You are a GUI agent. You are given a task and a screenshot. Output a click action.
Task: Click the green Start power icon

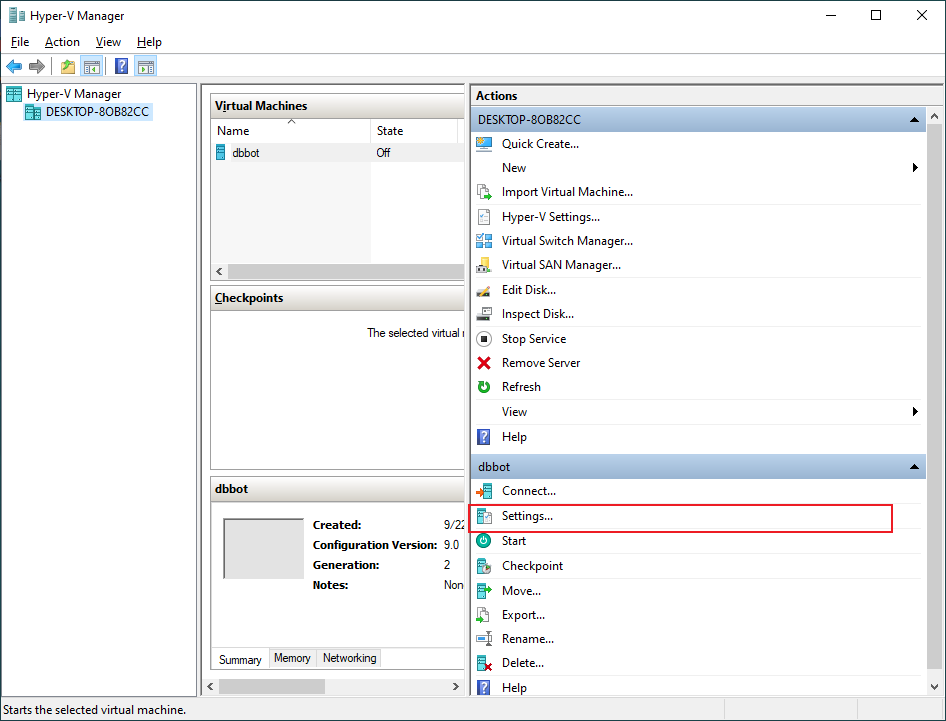coord(484,541)
